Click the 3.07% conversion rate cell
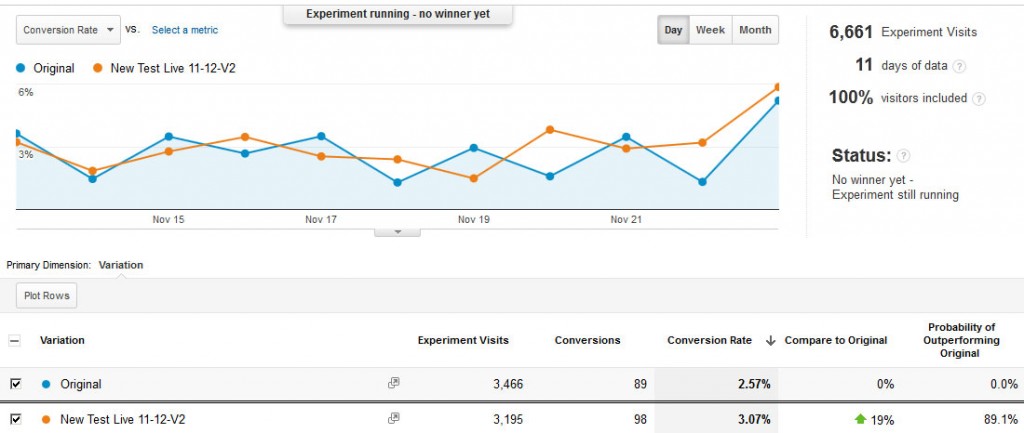This screenshot has width=1024, height=433. pyautogui.click(x=754, y=419)
